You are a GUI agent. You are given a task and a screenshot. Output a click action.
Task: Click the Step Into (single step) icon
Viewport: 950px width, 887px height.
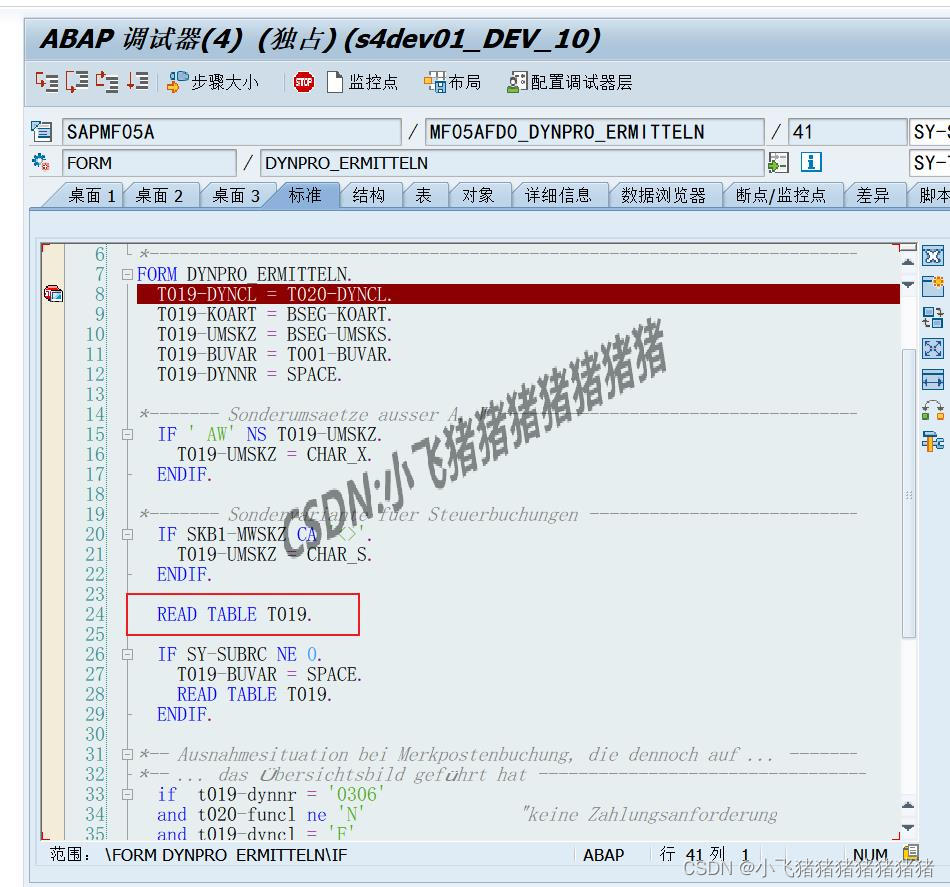pyautogui.click(x=47, y=81)
